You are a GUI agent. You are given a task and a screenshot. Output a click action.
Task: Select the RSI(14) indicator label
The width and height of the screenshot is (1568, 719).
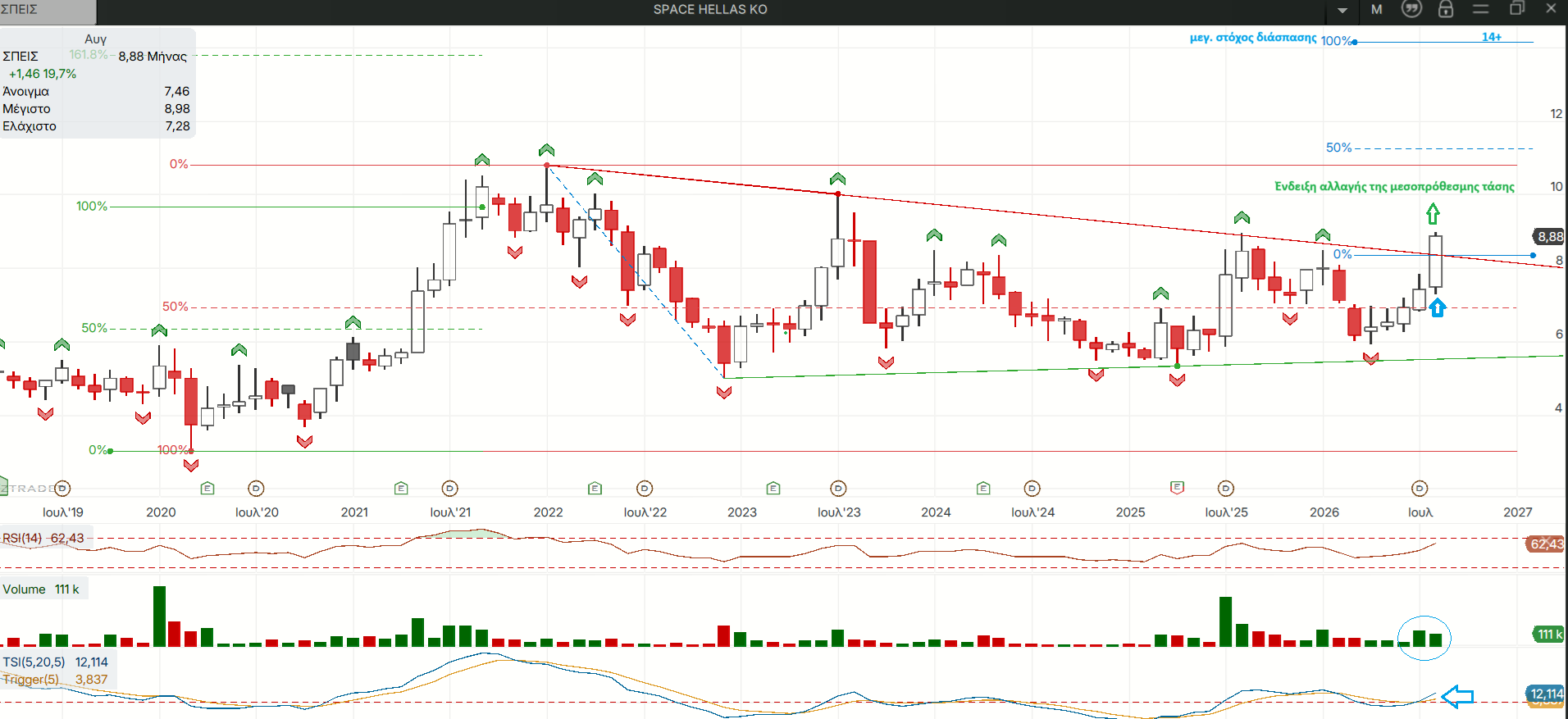[x=22, y=539]
